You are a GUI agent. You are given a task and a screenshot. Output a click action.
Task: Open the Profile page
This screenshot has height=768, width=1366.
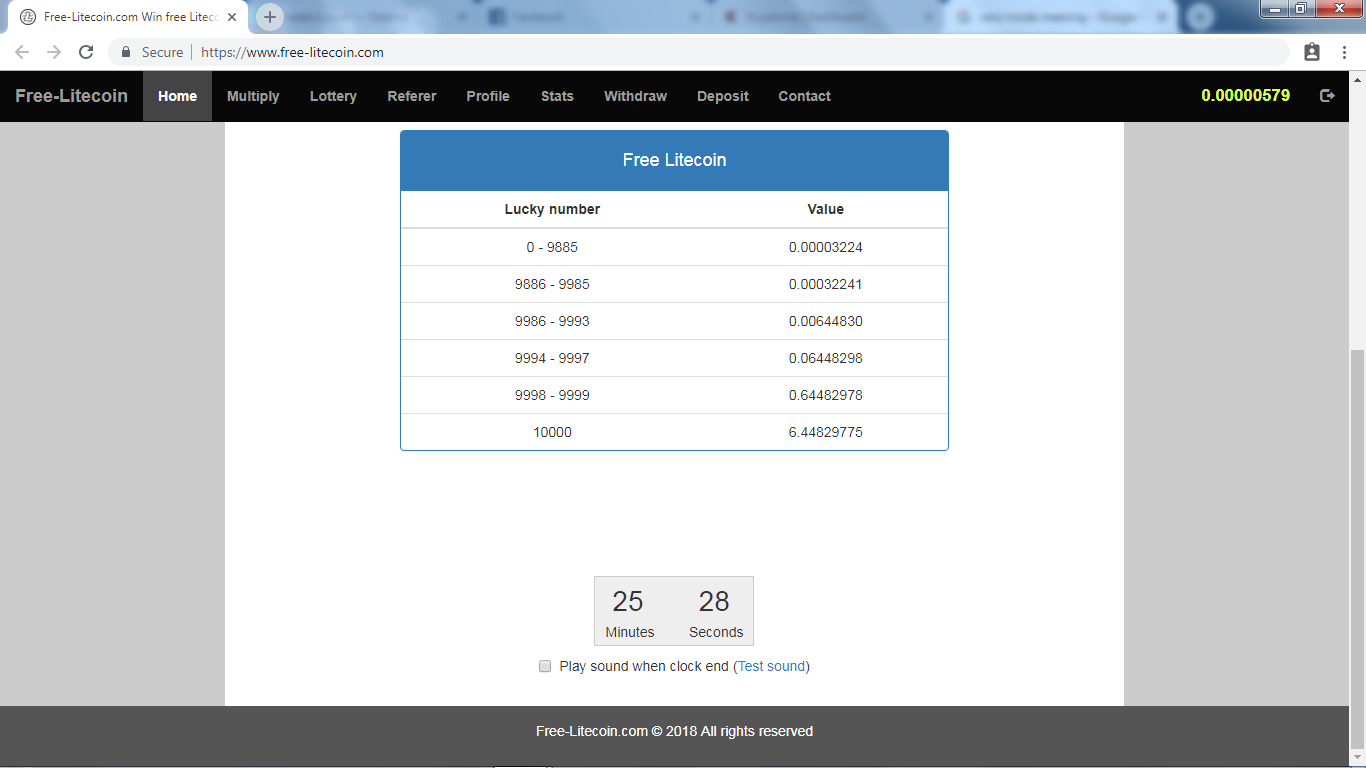click(x=488, y=96)
